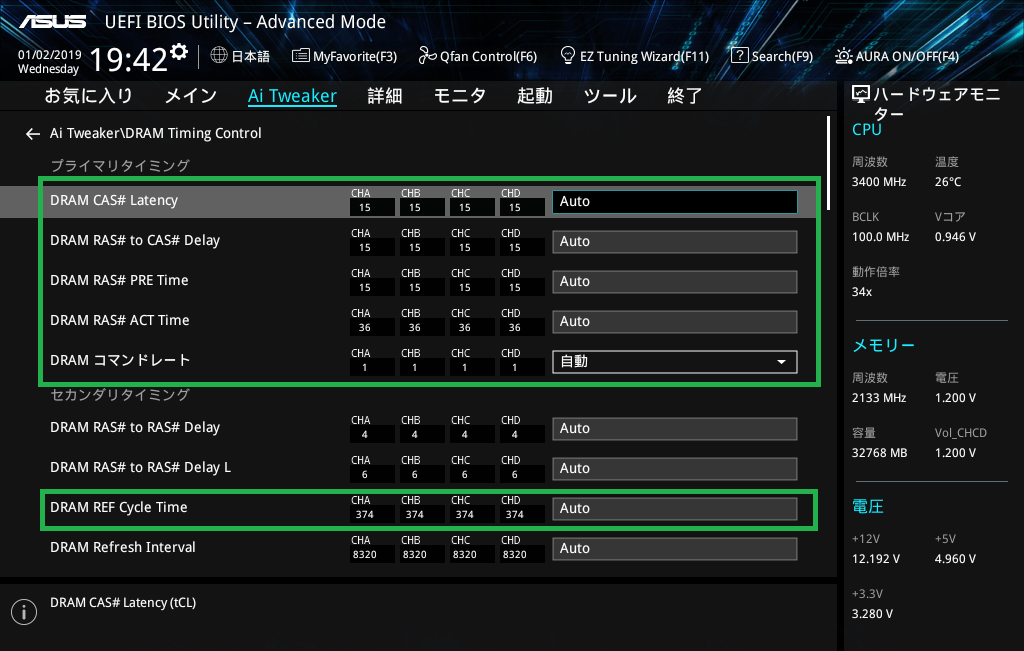1024x651 pixels.
Task: Open MyFavorite(F3) list icon
Action: 300,56
